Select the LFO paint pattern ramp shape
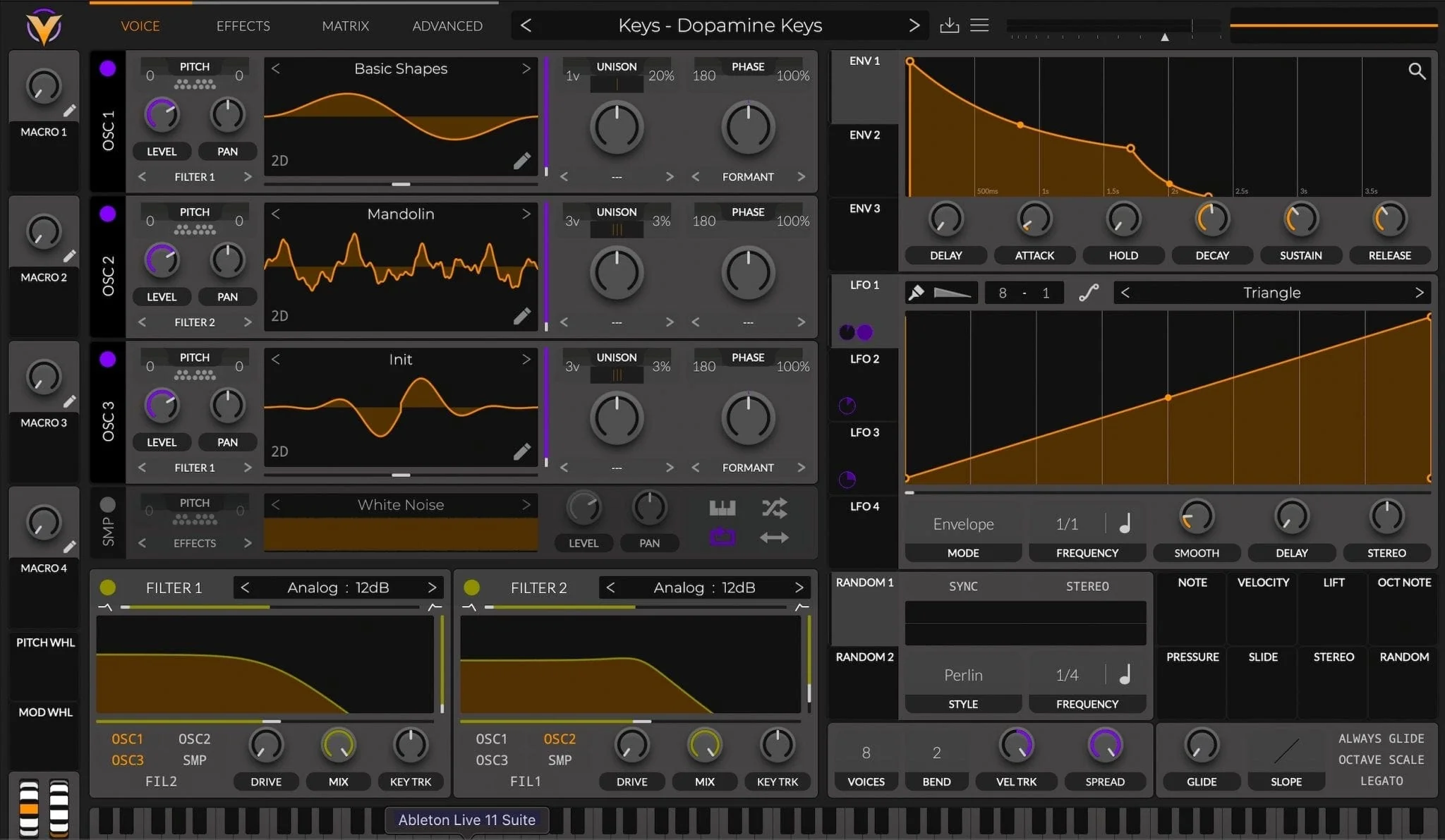Image resolution: width=1445 pixels, height=840 pixels. click(953, 292)
